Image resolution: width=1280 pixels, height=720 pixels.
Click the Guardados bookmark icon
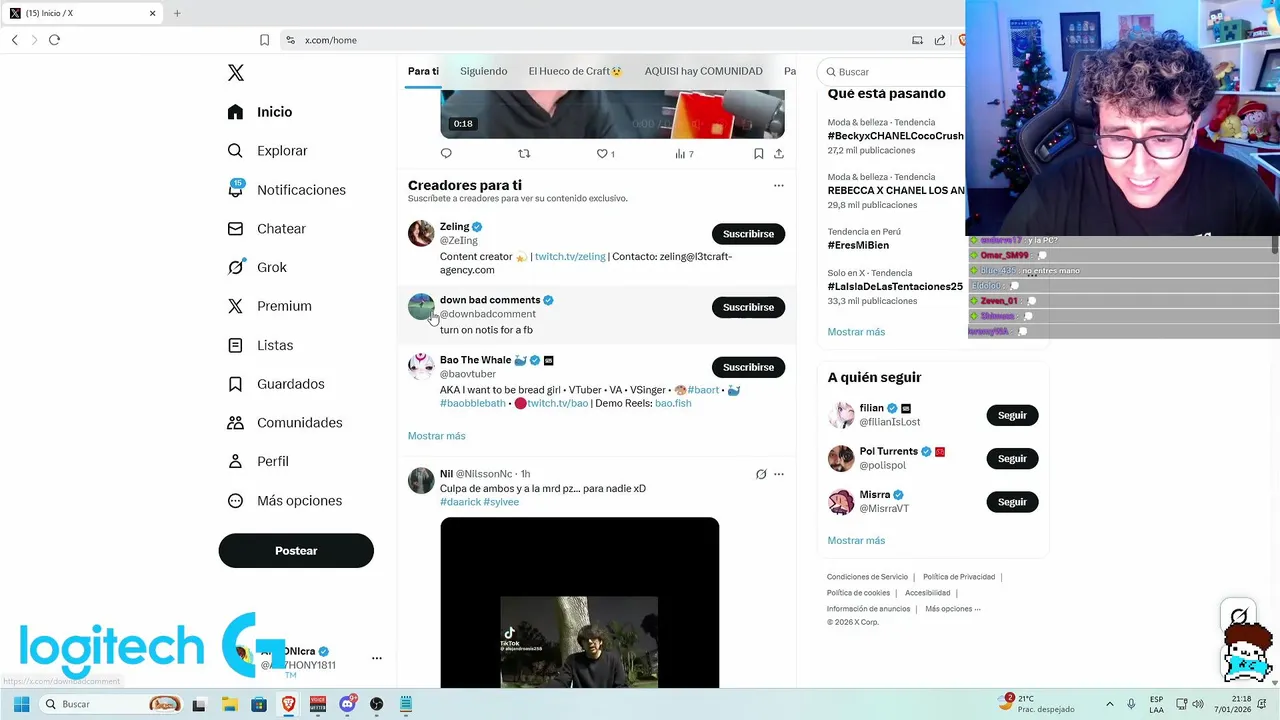pos(235,384)
